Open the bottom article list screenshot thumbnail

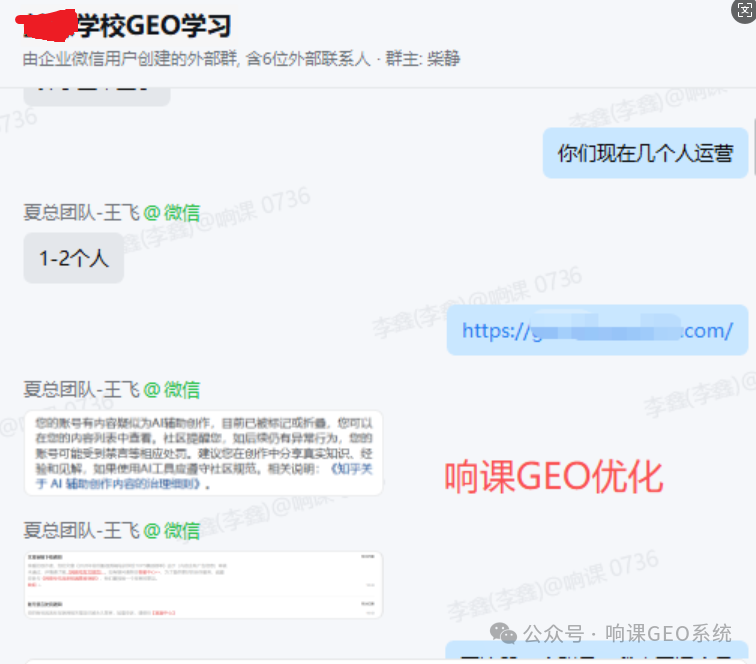[203, 585]
